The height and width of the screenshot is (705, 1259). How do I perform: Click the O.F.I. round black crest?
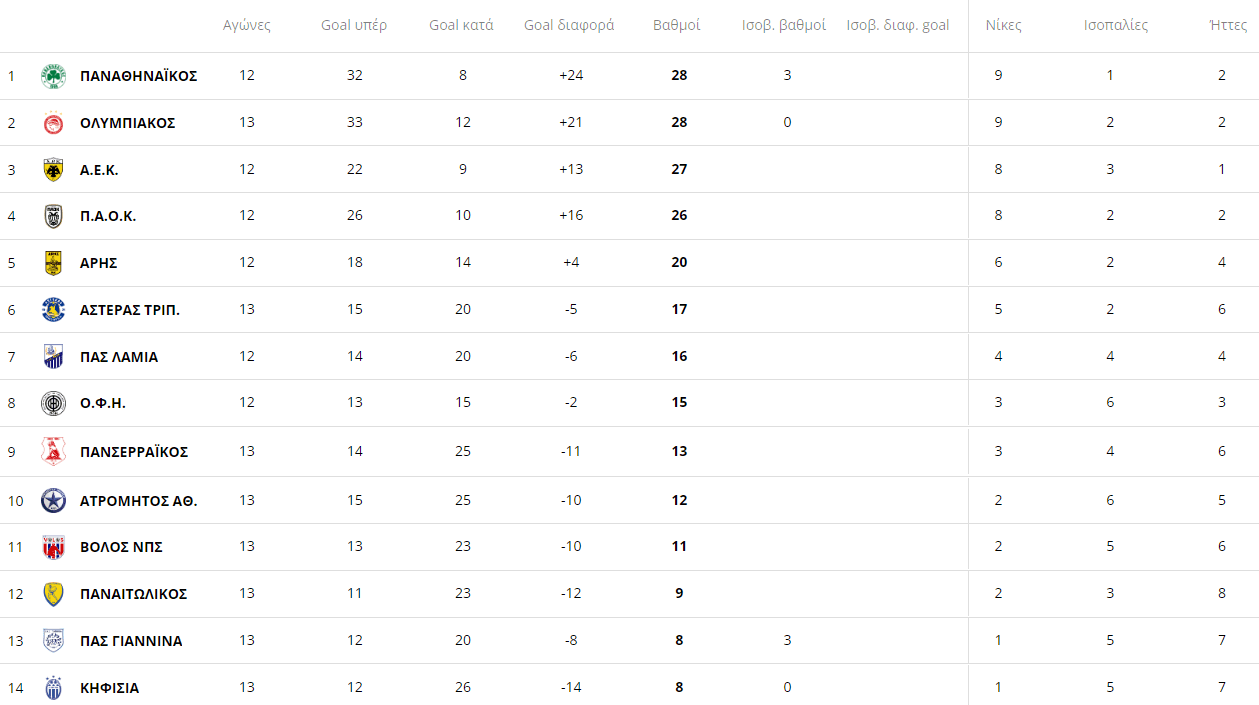(53, 403)
